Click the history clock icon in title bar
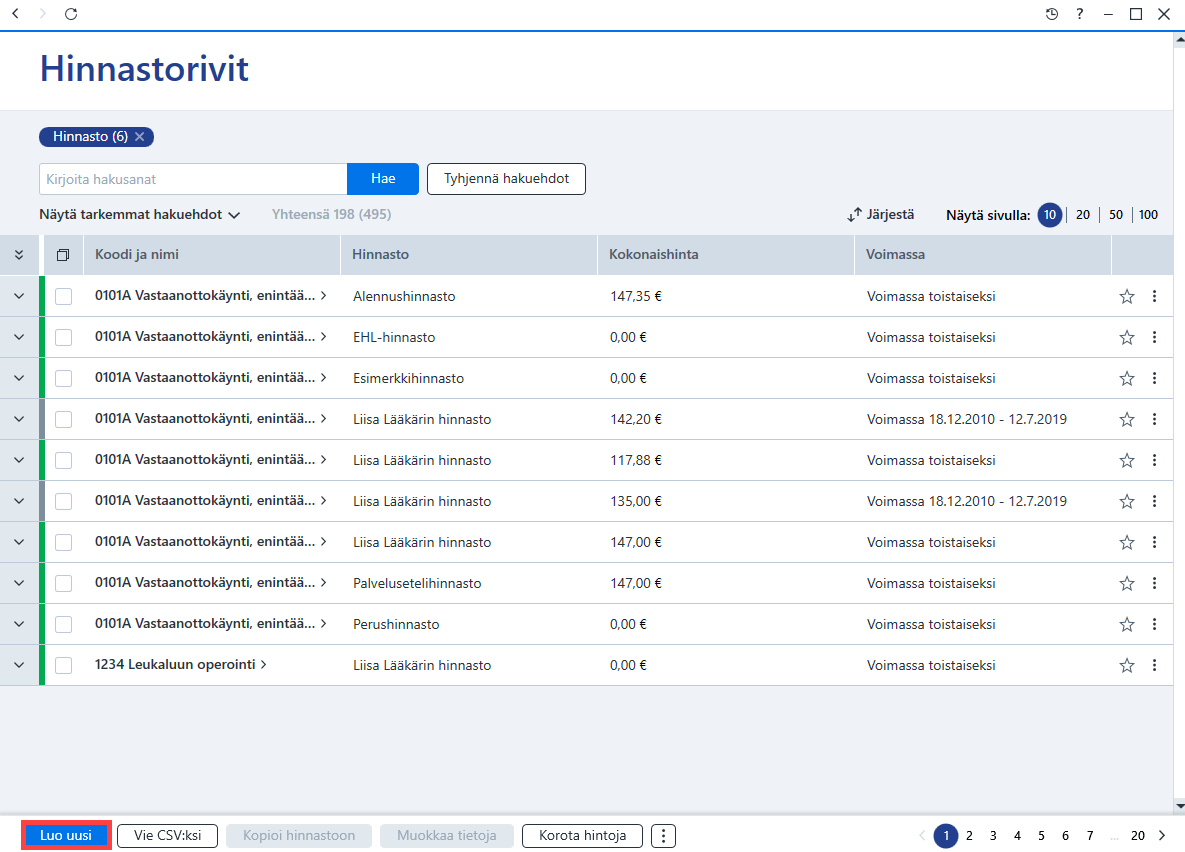The width and height of the screenshot is (1185, 852). [x=1051, y=14]
